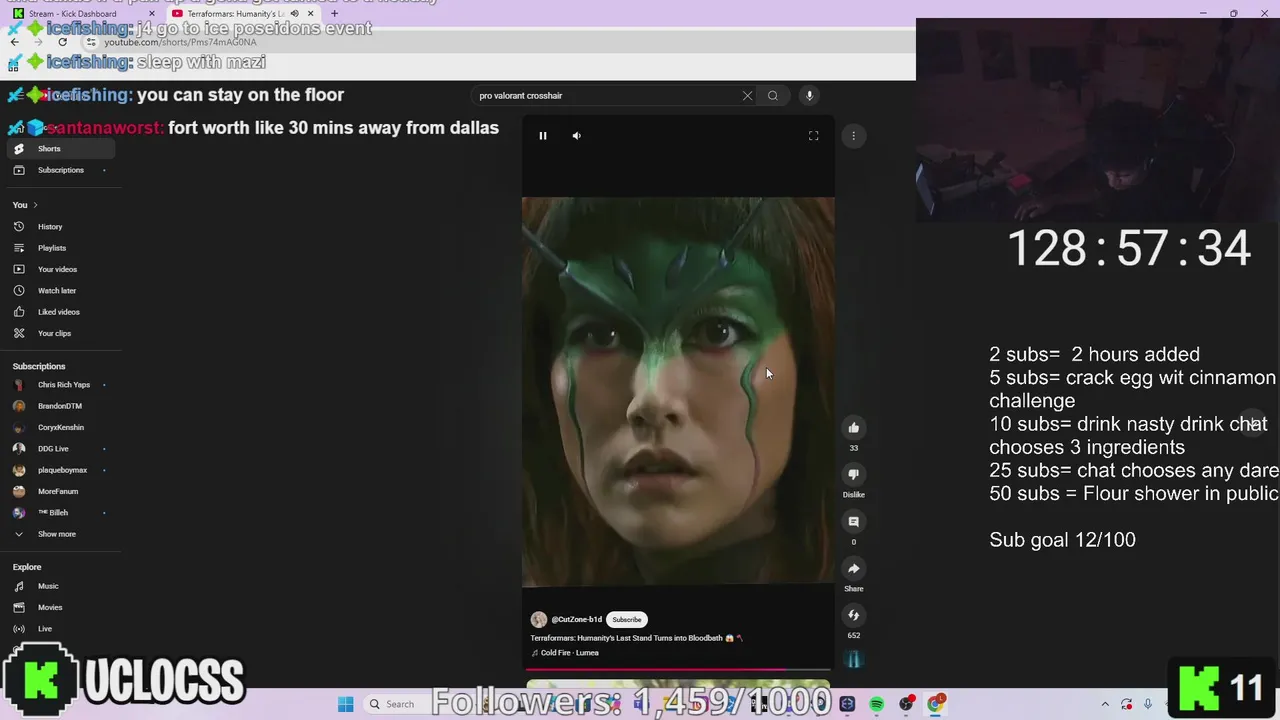Open Live under Explore
1280x720 pixels.
coord(60,629)
